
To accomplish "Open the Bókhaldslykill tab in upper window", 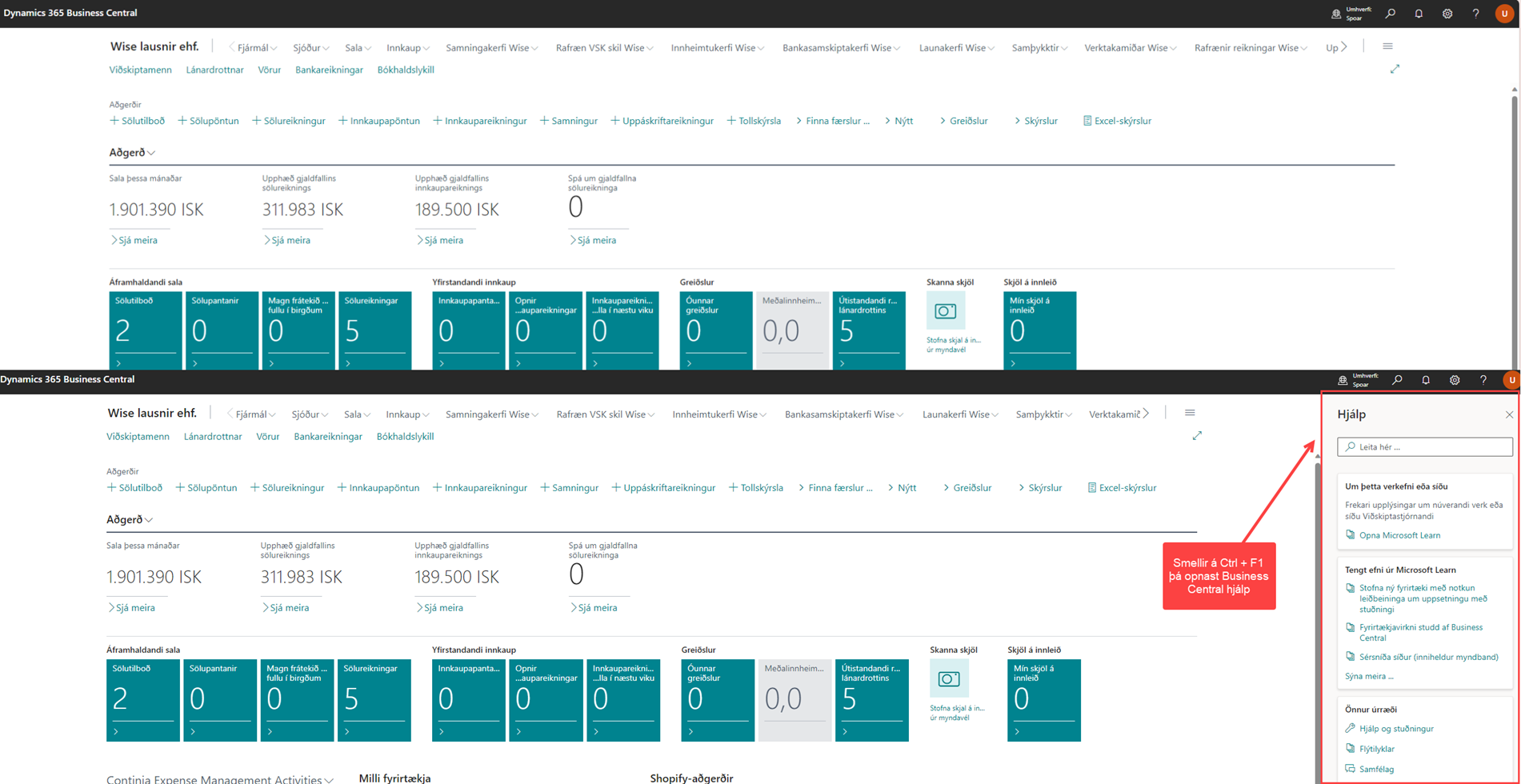I will click(x=406, y=70).
